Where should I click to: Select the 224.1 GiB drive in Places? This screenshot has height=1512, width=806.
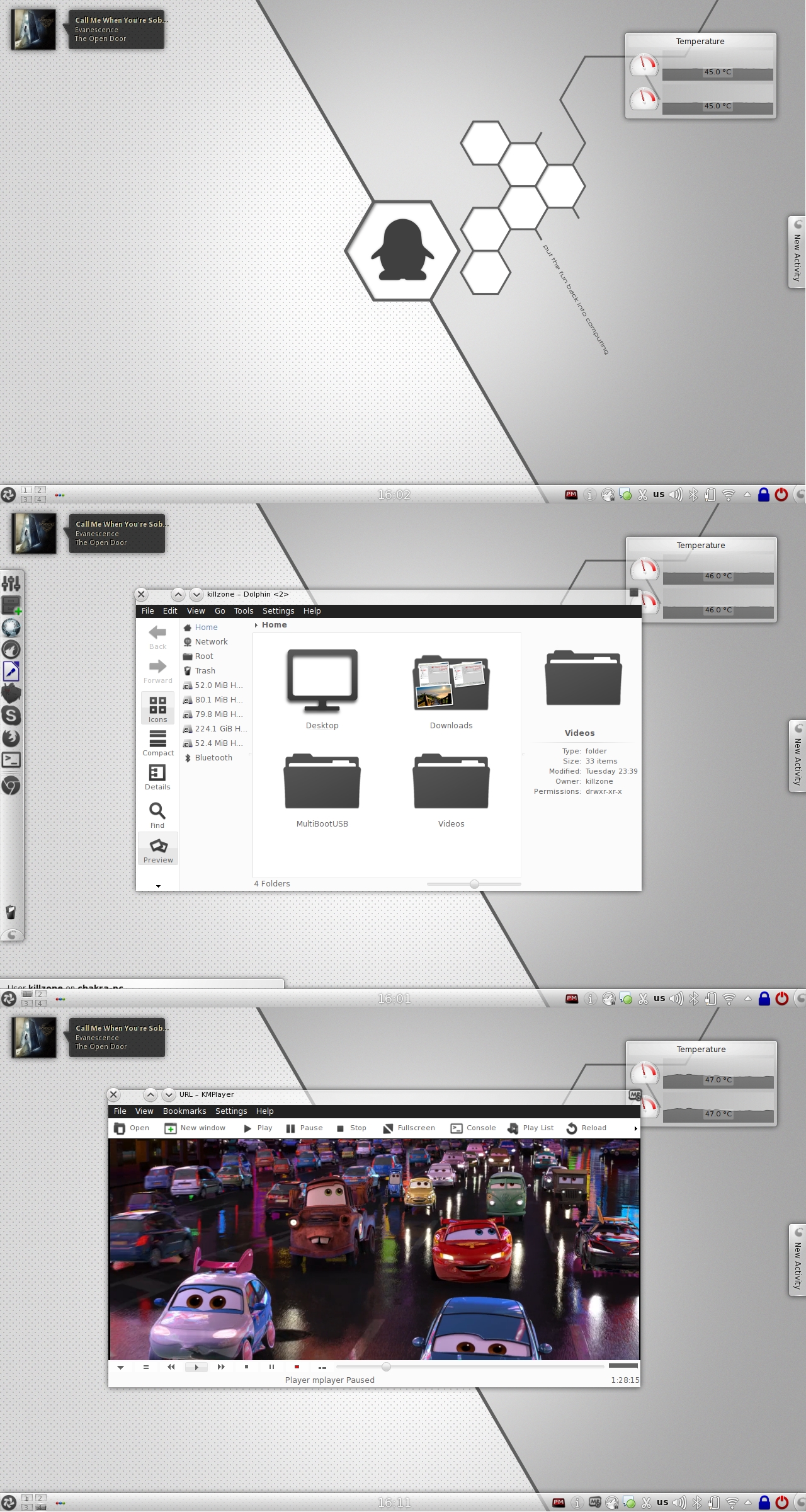(x=215, y=729)
